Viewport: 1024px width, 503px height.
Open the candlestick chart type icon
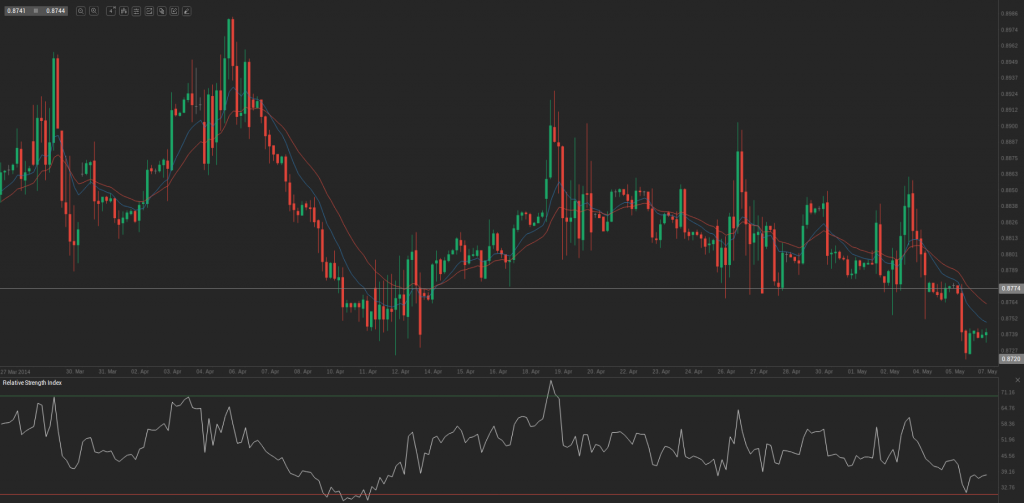point(123,11)
